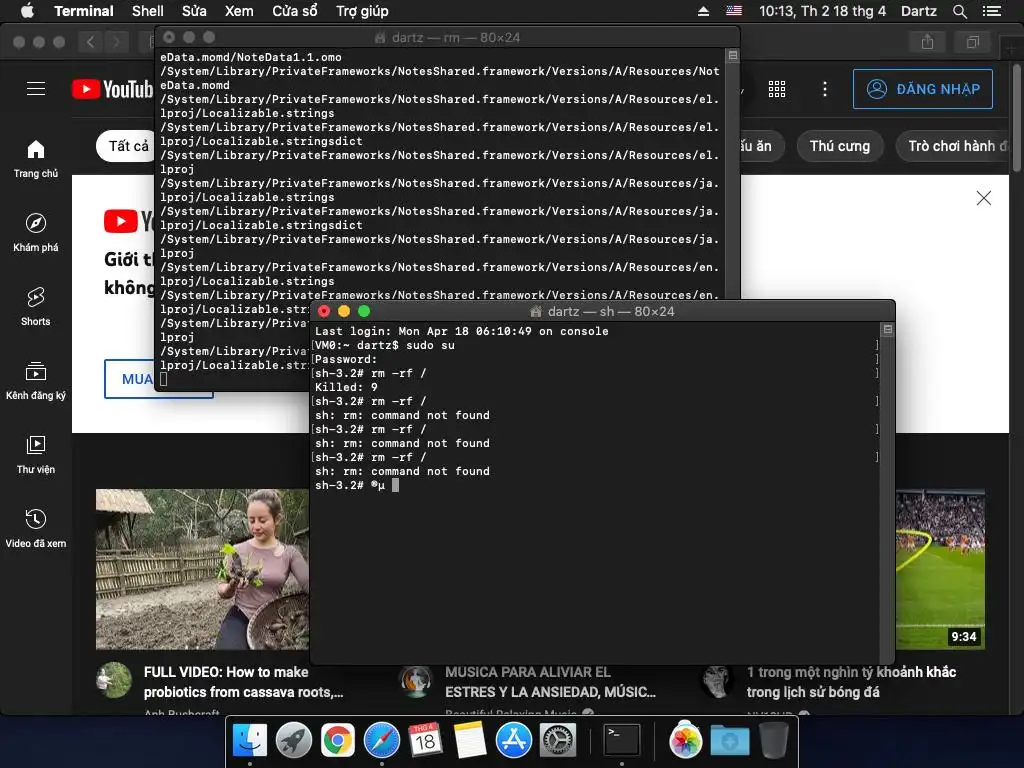Open 'MUSICA PARA ALIVIAR EL ESTRES' video title
1024x768 pixels.
pyautogui.click(x=550, y=682)
